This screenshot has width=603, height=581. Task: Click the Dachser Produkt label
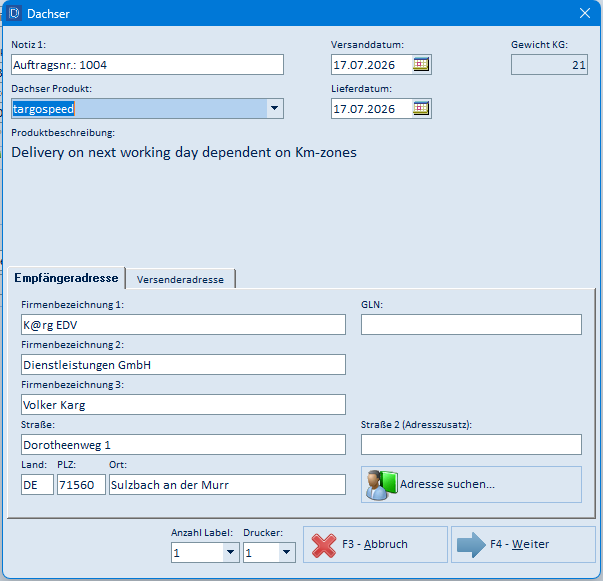[x=52, y=89]
